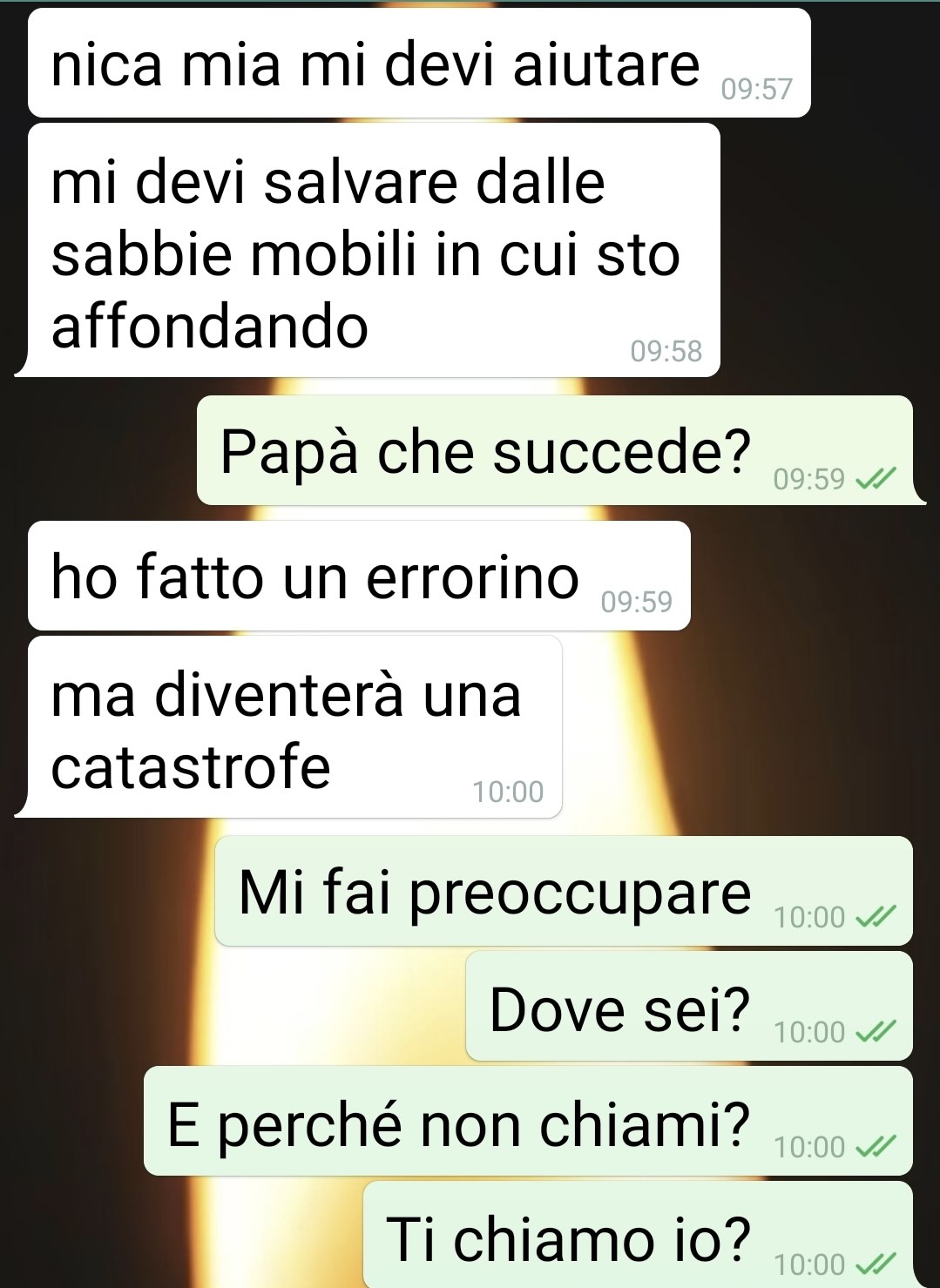Tap the read ticks on 'E perché non chiami?'
The image size is (940, 1288).
click(876, 1146)
